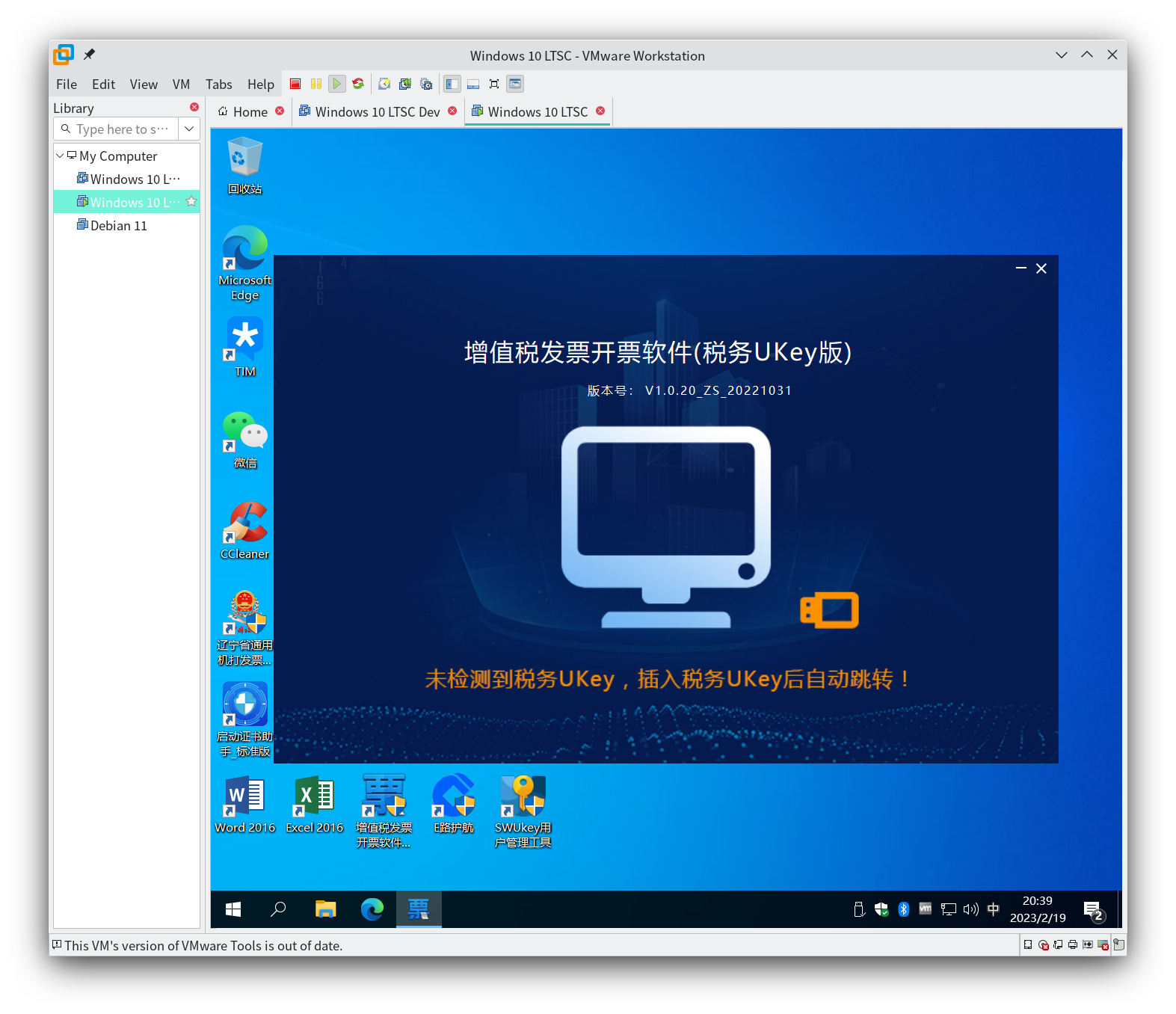This screenshot has width=1176, height=1014.
Task: Open the Windows Start menu
Action: 233,909
